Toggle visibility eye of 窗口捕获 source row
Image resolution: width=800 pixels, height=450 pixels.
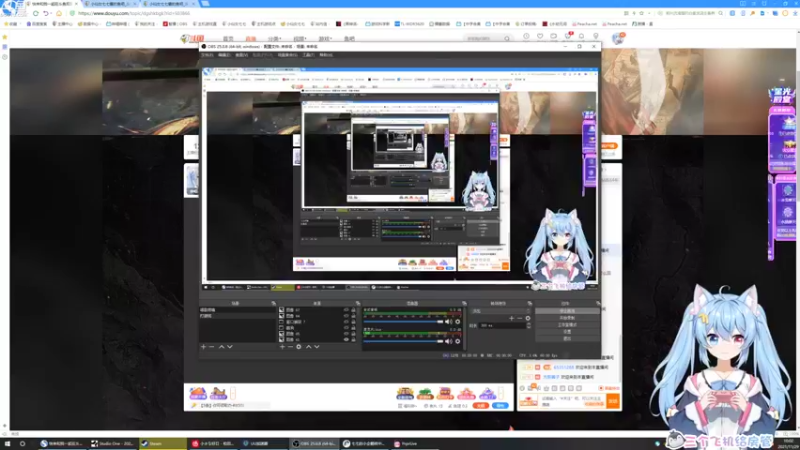(x=346, y=322)
